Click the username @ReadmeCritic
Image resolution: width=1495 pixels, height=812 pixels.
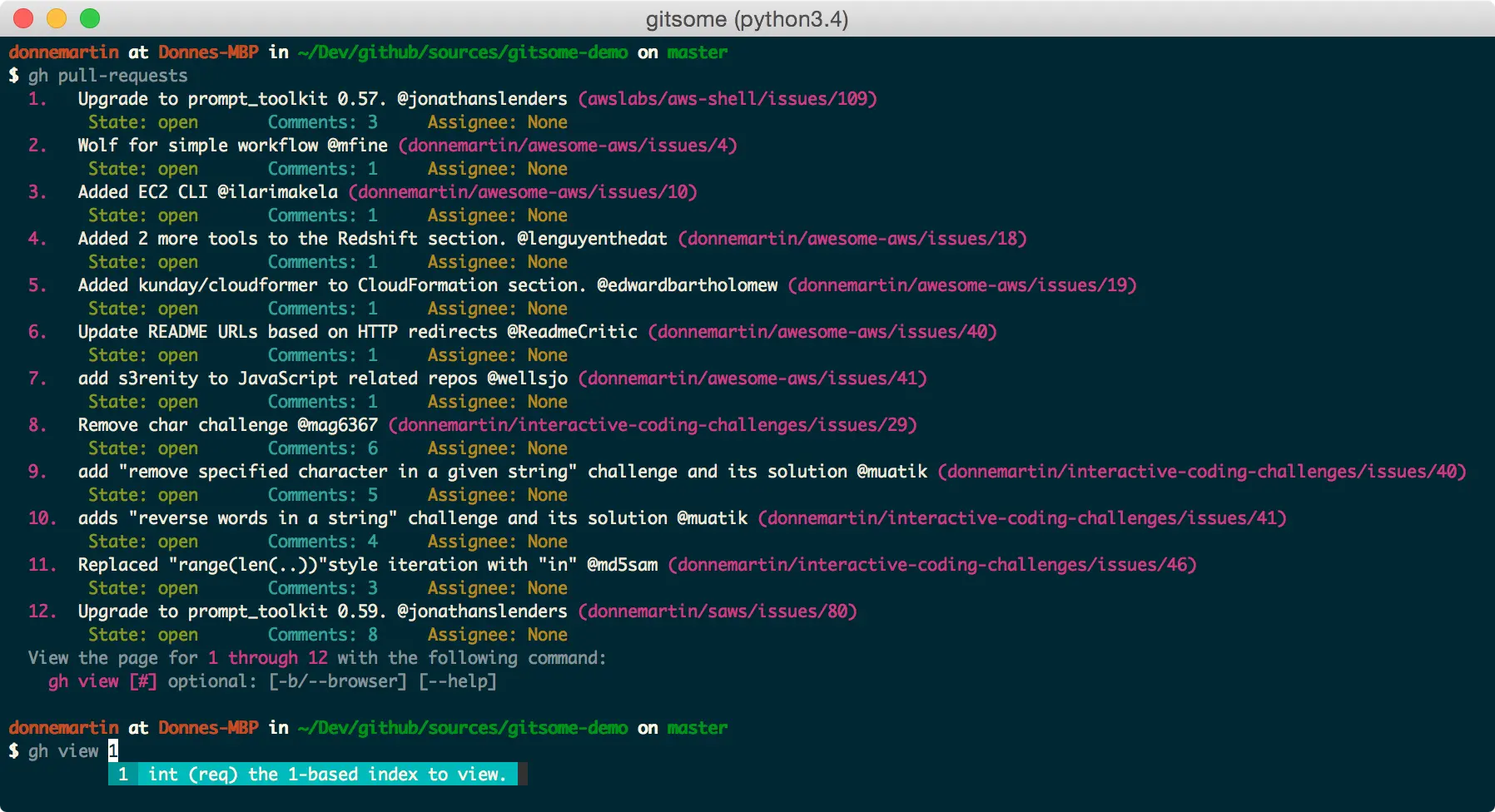tap(573, 332)
